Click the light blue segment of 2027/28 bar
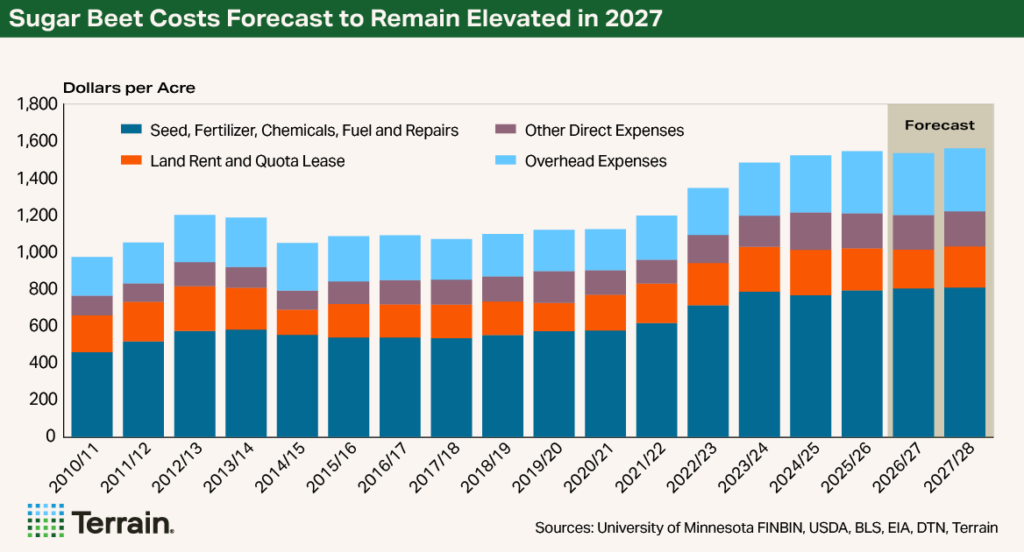This screenshot has height=552, width=1024. [965, 180]
